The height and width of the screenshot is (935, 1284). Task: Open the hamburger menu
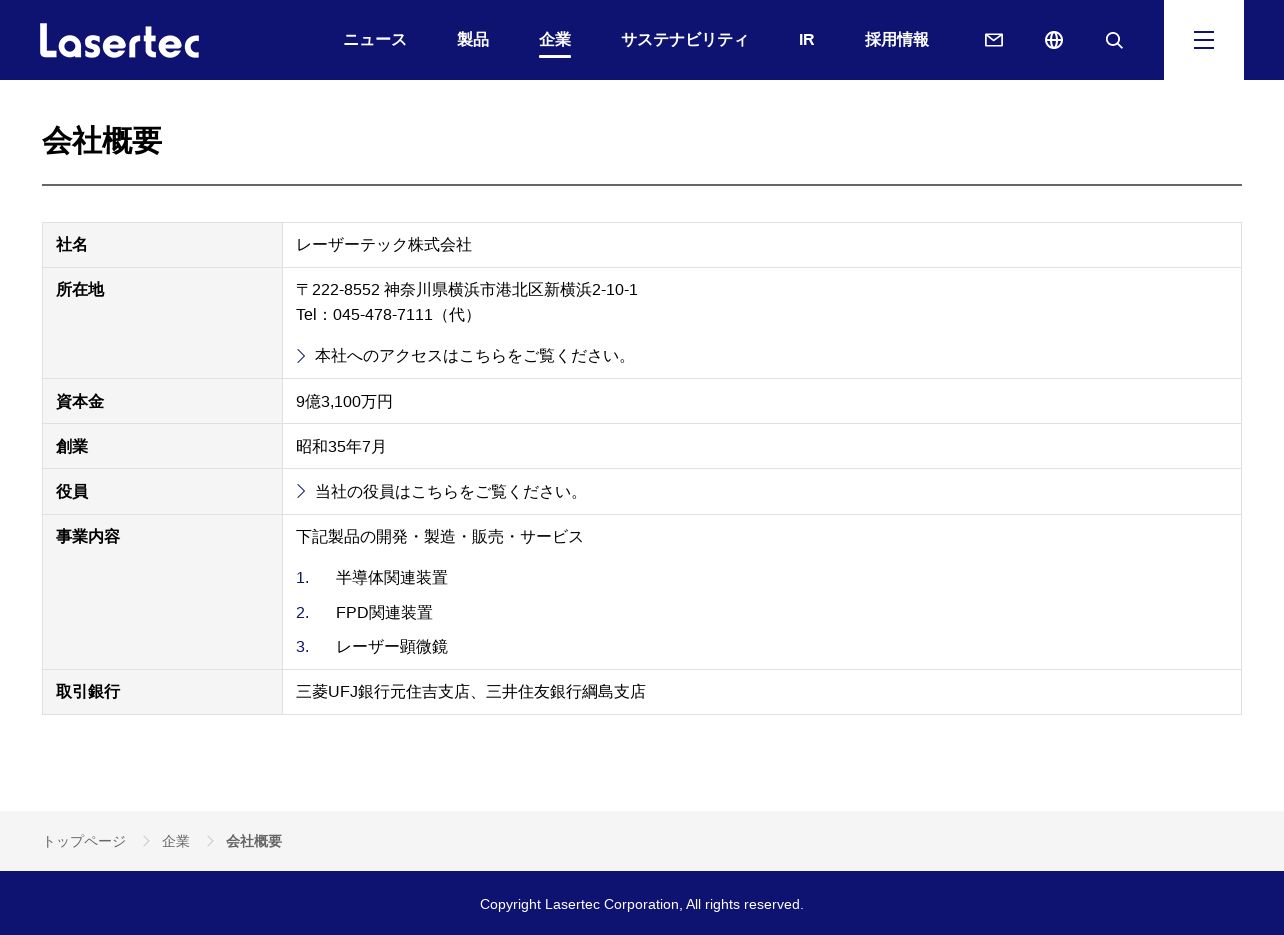pyautogui.click(x=1204, y=40)
